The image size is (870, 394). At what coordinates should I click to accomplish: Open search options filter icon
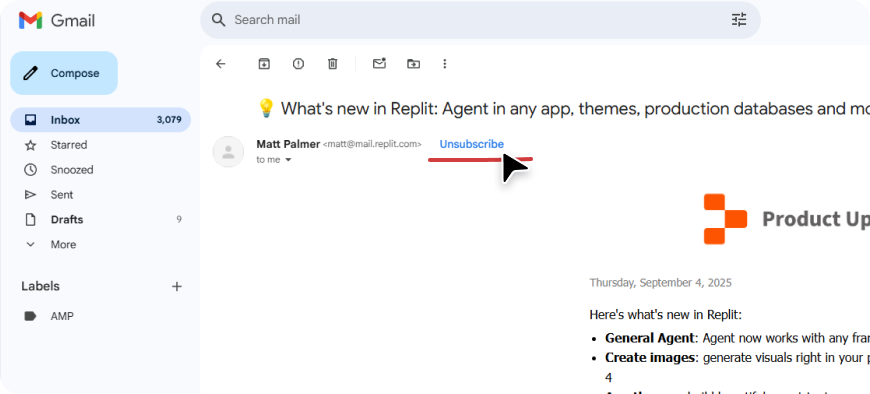click(739, 20)
